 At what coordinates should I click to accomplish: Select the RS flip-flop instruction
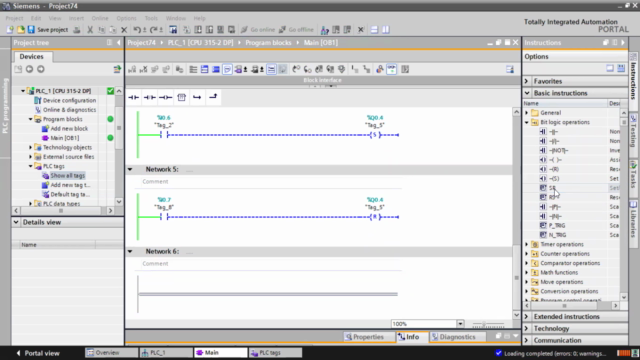(552, 198)
